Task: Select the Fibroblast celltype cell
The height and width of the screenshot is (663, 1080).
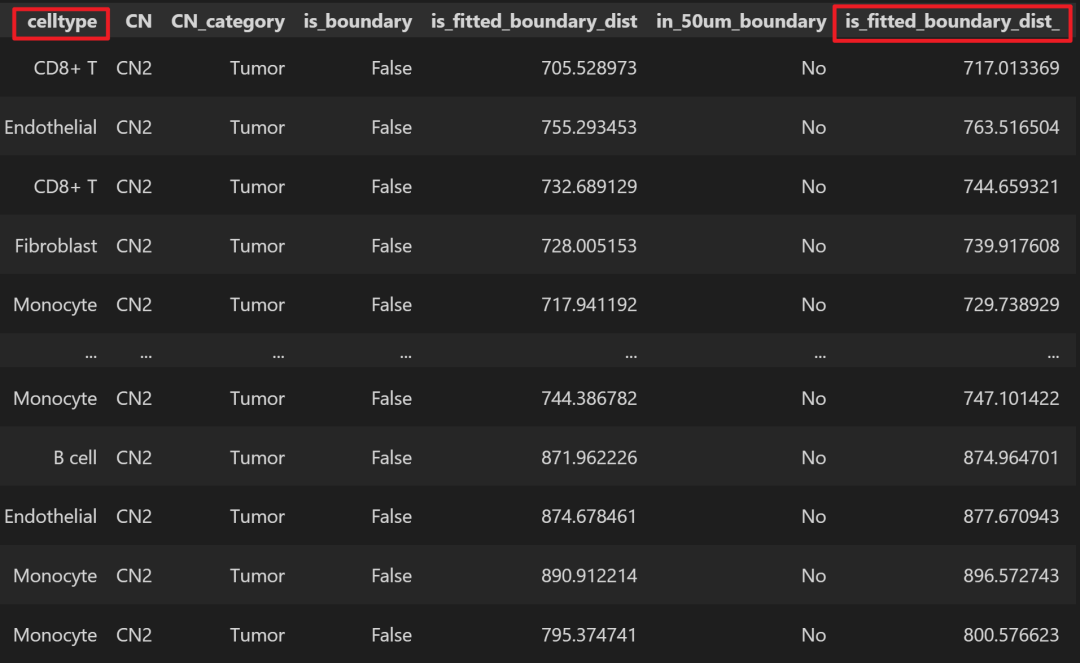Action: point(56,246)
